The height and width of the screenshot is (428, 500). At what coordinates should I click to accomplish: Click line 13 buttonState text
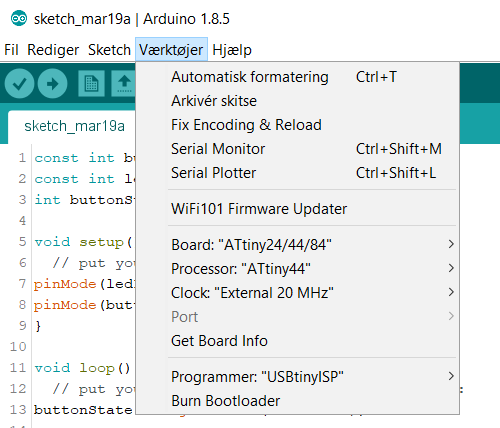[x=83, y=410]
